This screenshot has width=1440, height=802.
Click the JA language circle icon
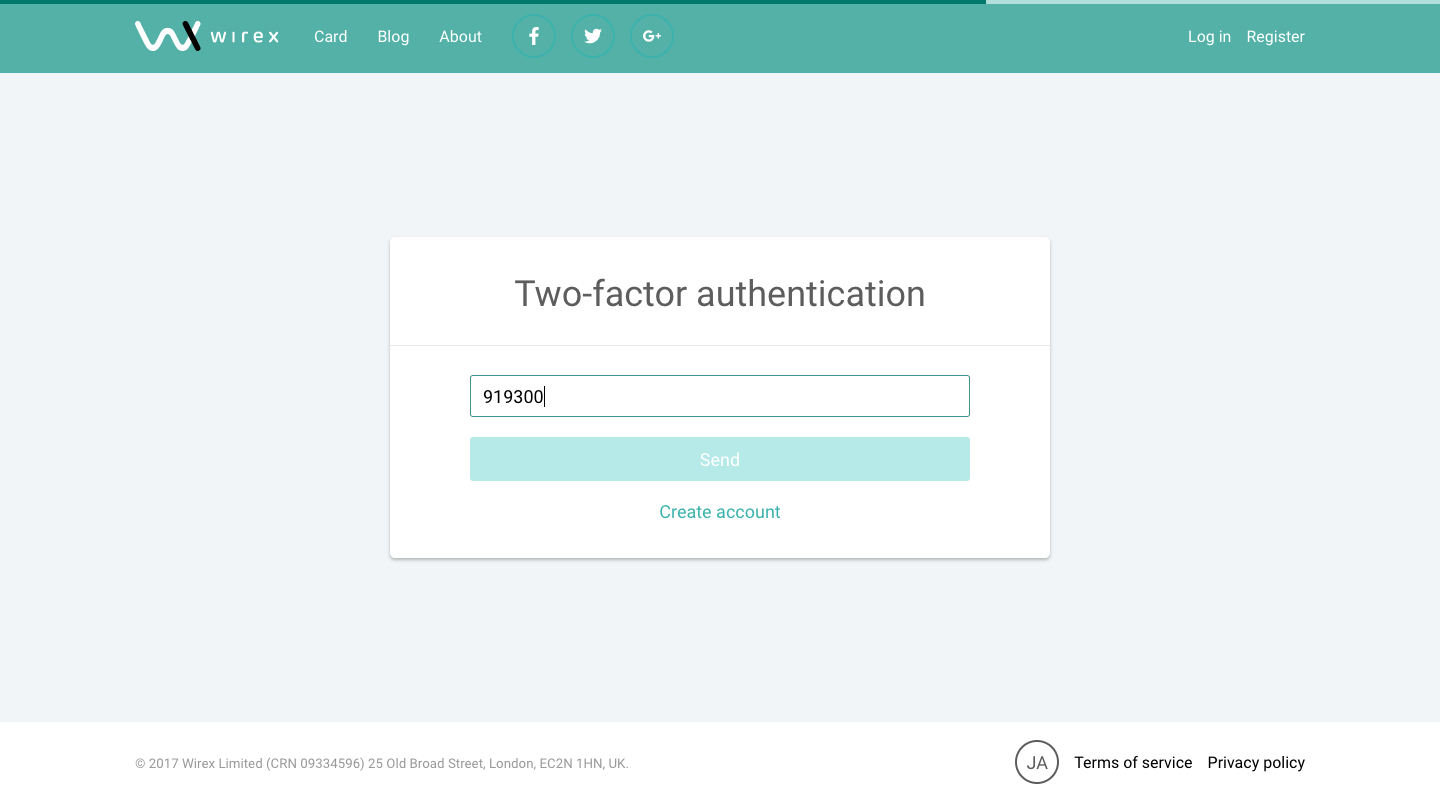pos(1037,762)
